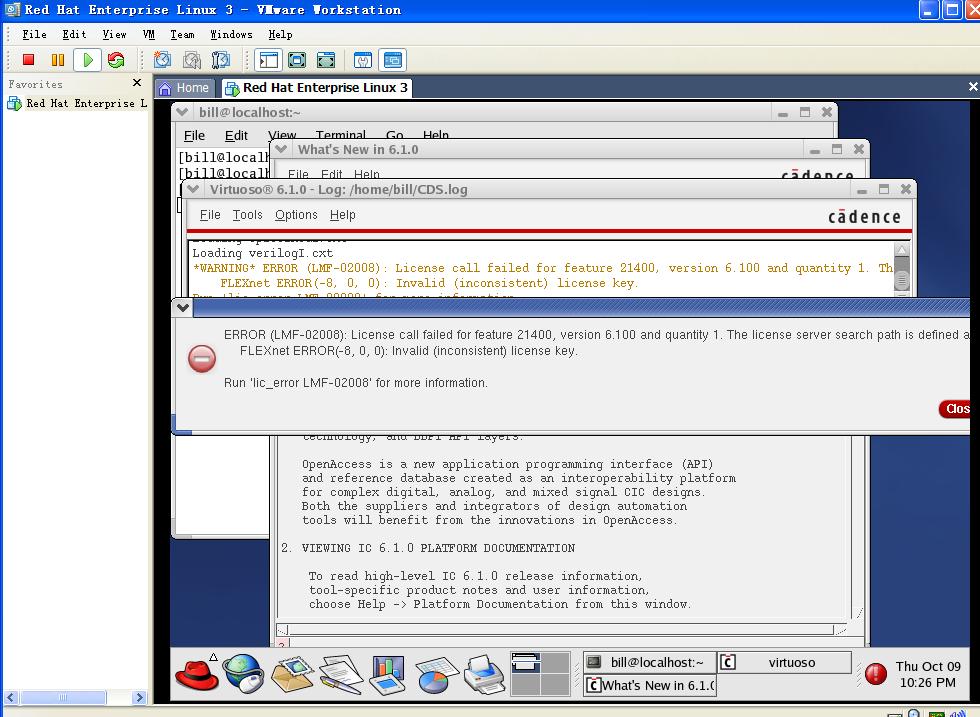Viewport: 980px width, 717px height.
Task: Open window menu arrow of Virtuoso log window
Action: [193, 189]
